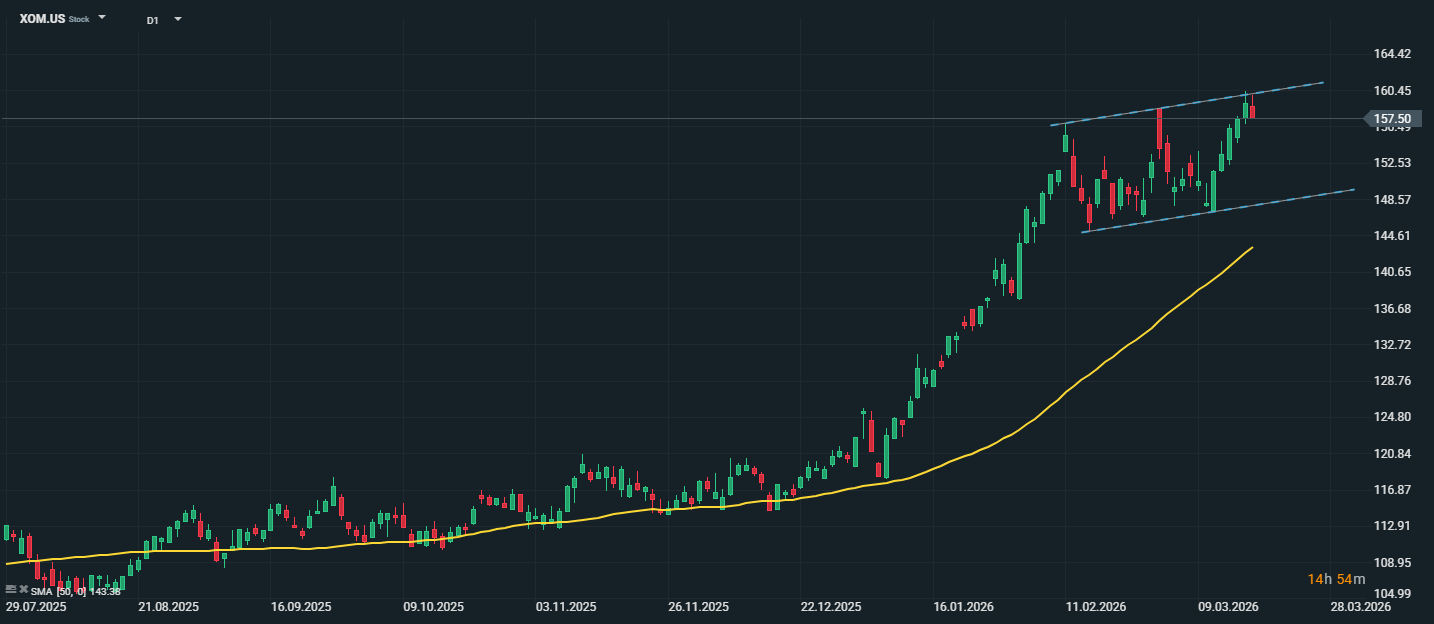Open the D1 timeframe dropdown arrow

click(x=177, y=19)
